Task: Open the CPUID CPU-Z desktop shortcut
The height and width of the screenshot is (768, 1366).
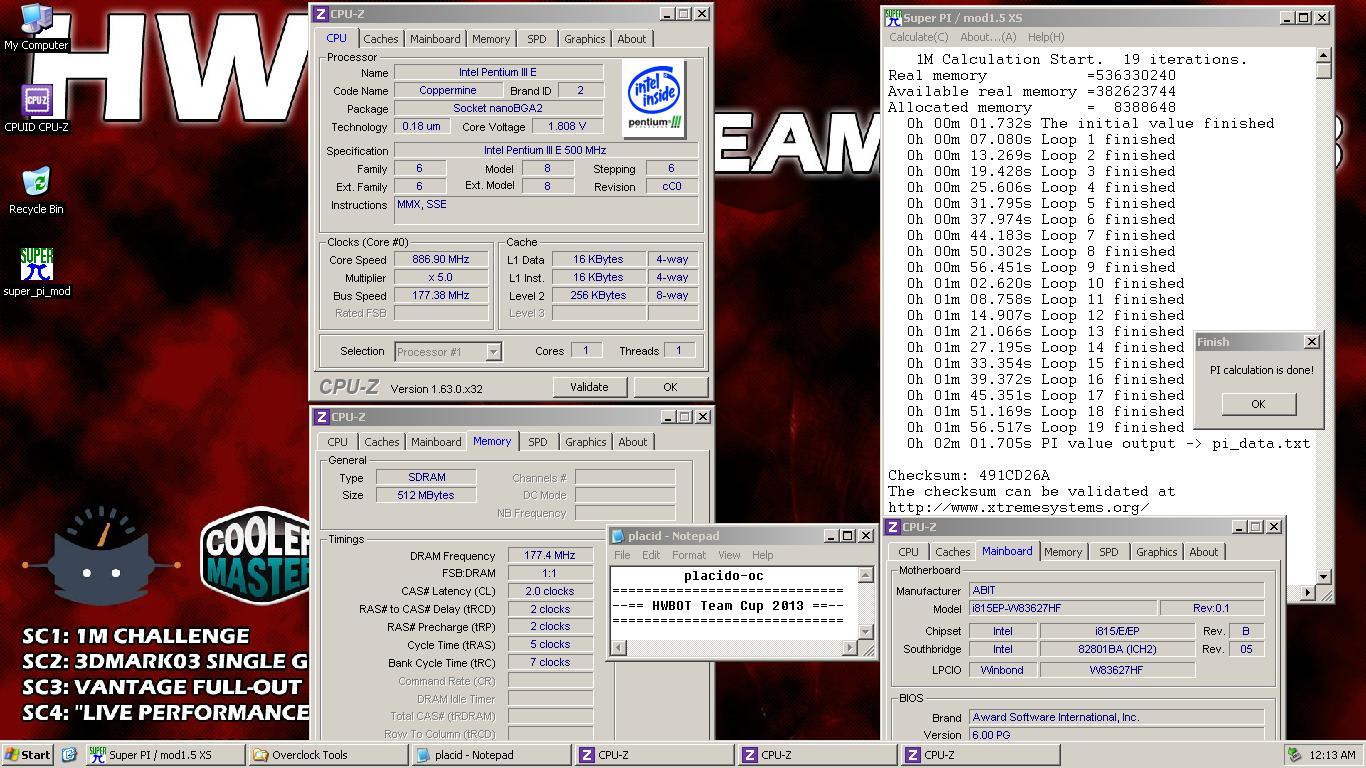Action: pos(36,109)
